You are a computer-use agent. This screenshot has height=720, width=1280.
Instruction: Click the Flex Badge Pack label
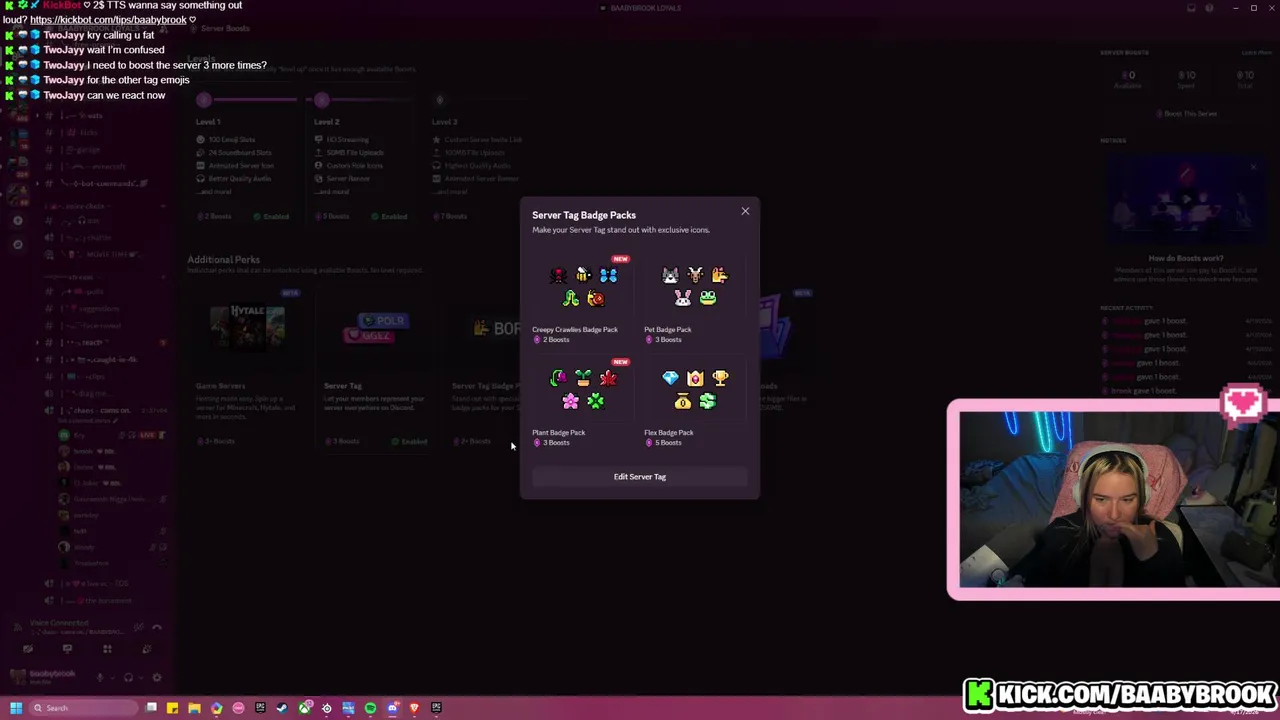[669, 432]
